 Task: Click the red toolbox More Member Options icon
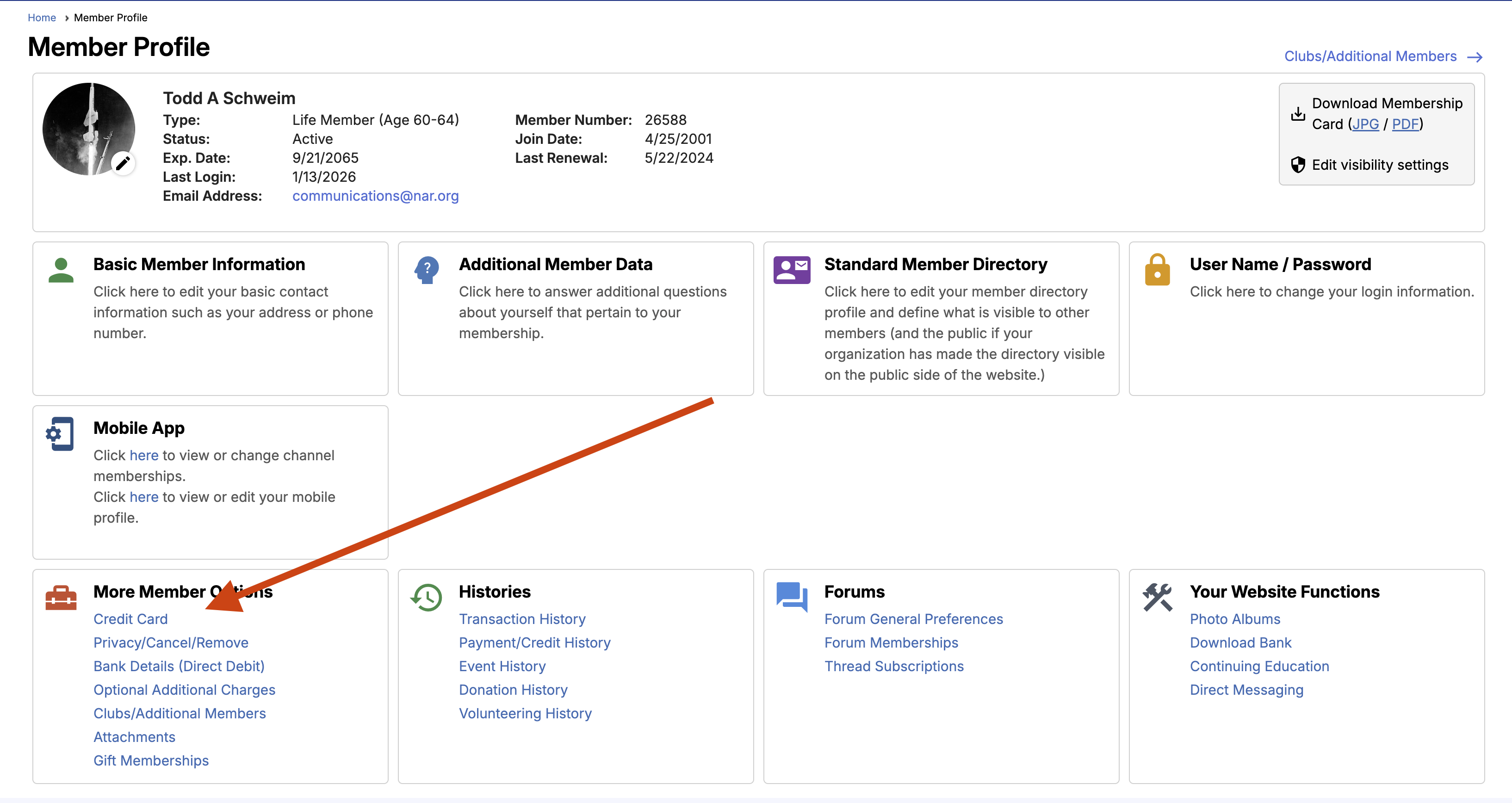(61, 598)
